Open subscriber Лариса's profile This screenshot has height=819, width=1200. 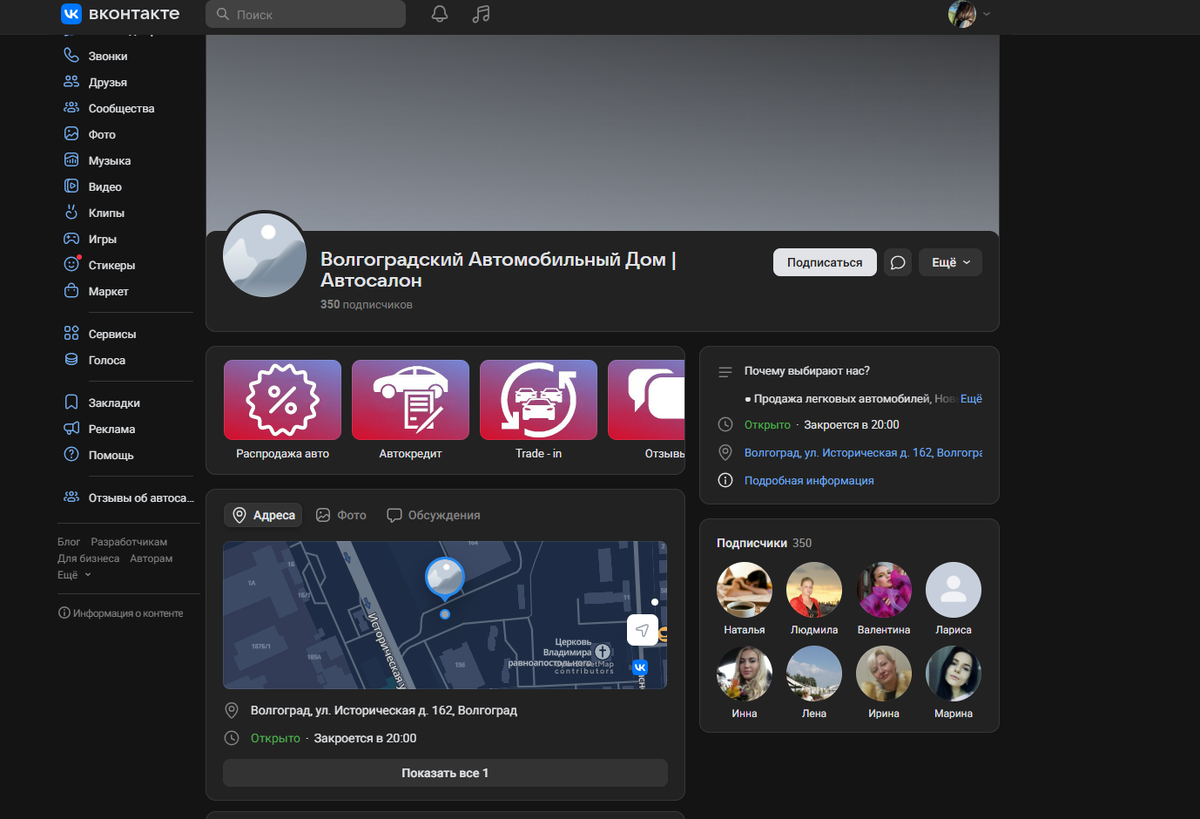(x=953, y=598)
